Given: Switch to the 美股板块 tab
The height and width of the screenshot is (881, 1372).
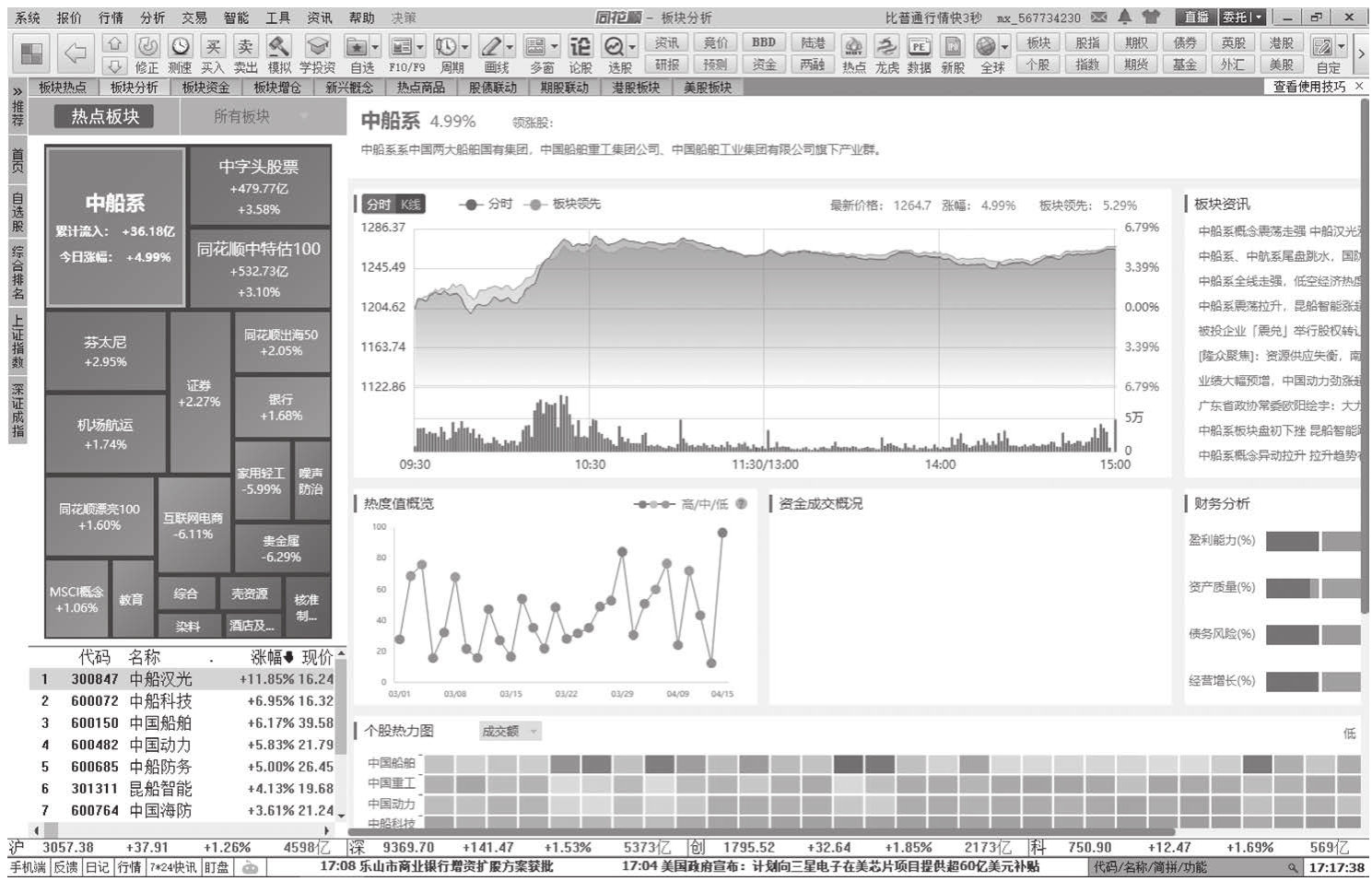Looking at the screenshot, I should pos(708,88).
